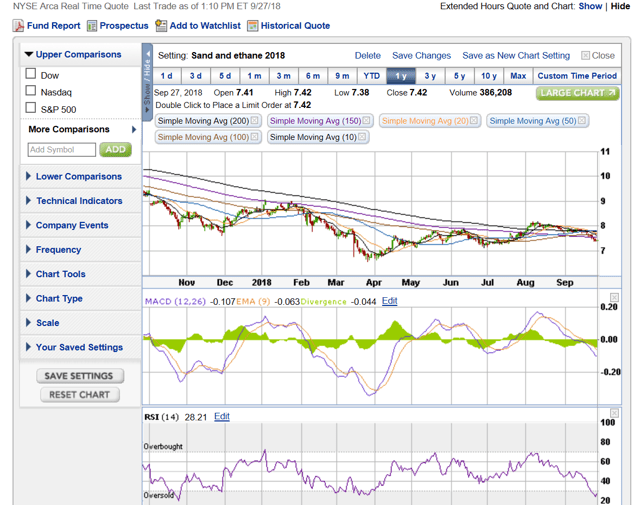640x505 pixels.
Task: Collapse the Show / Hide sidebar handle
Action: 147,82
